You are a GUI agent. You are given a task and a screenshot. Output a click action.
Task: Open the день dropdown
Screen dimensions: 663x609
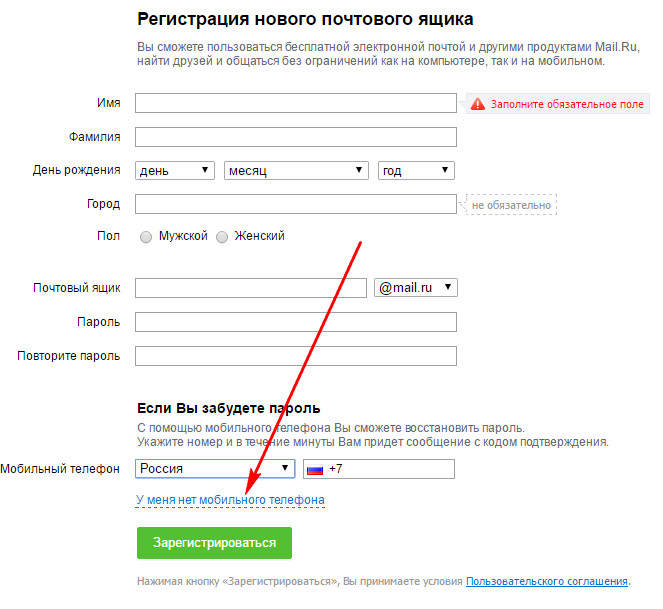click(175, 171)
